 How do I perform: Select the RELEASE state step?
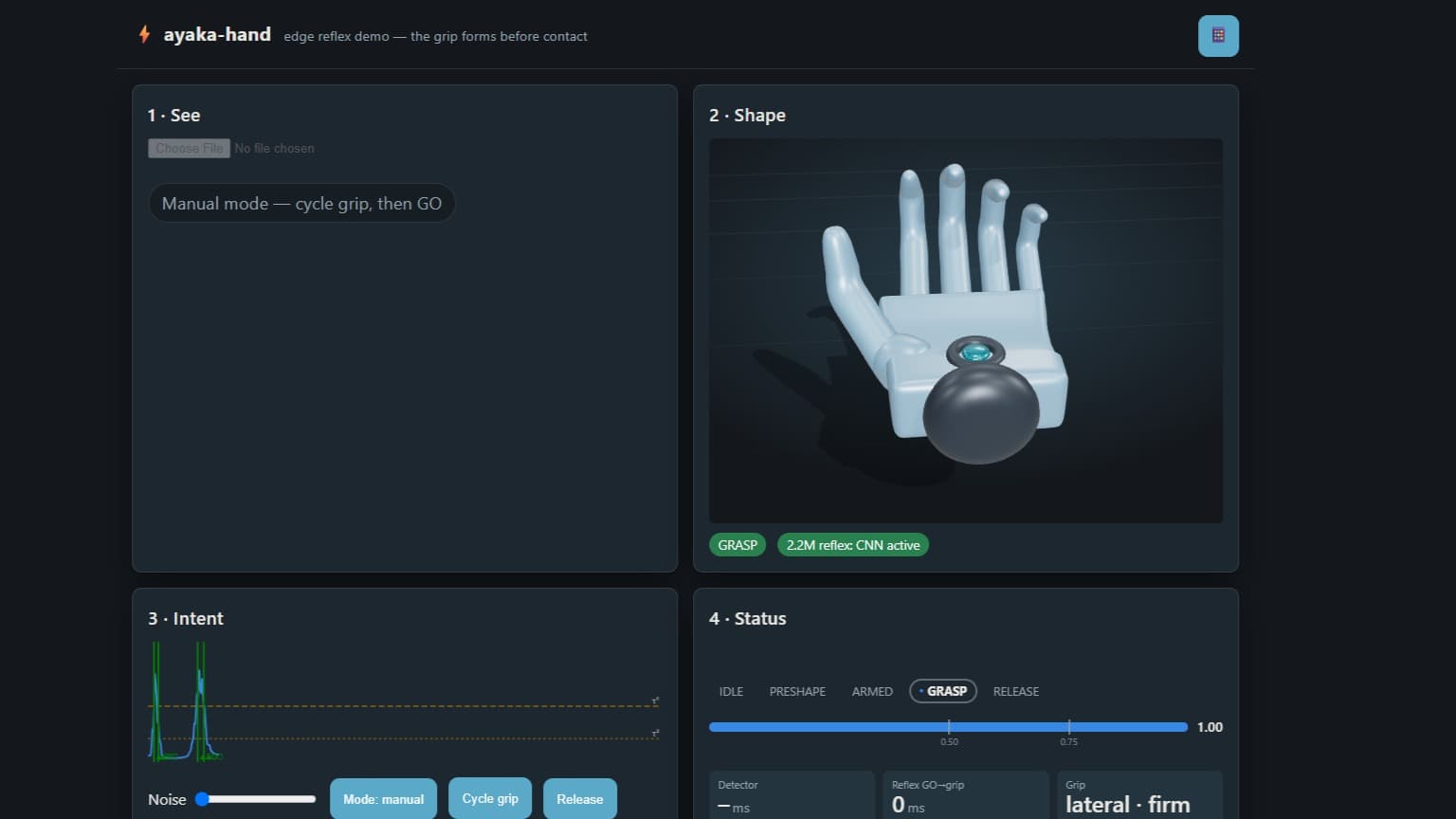1015,691
